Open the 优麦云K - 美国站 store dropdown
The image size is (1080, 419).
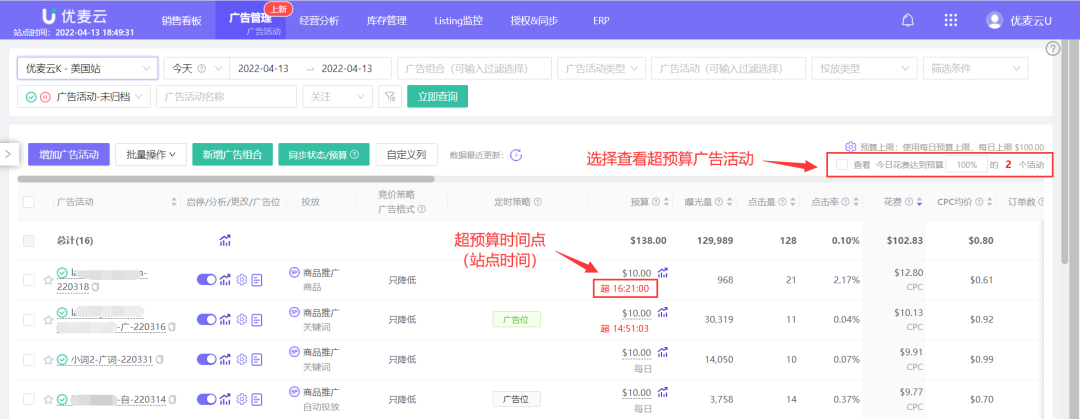pos(87,68)
